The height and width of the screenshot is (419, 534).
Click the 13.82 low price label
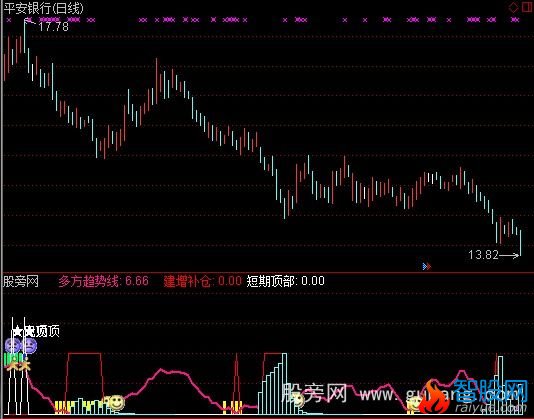click(x=483, y=255)
